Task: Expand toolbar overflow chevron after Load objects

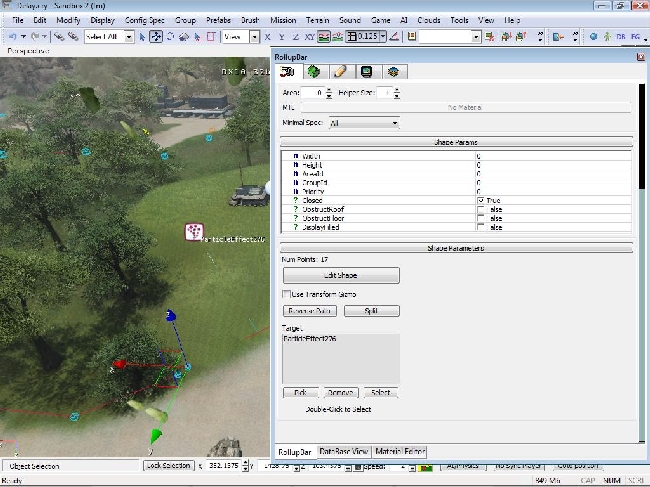Action: pyautogui.click(x=540, y=37)
